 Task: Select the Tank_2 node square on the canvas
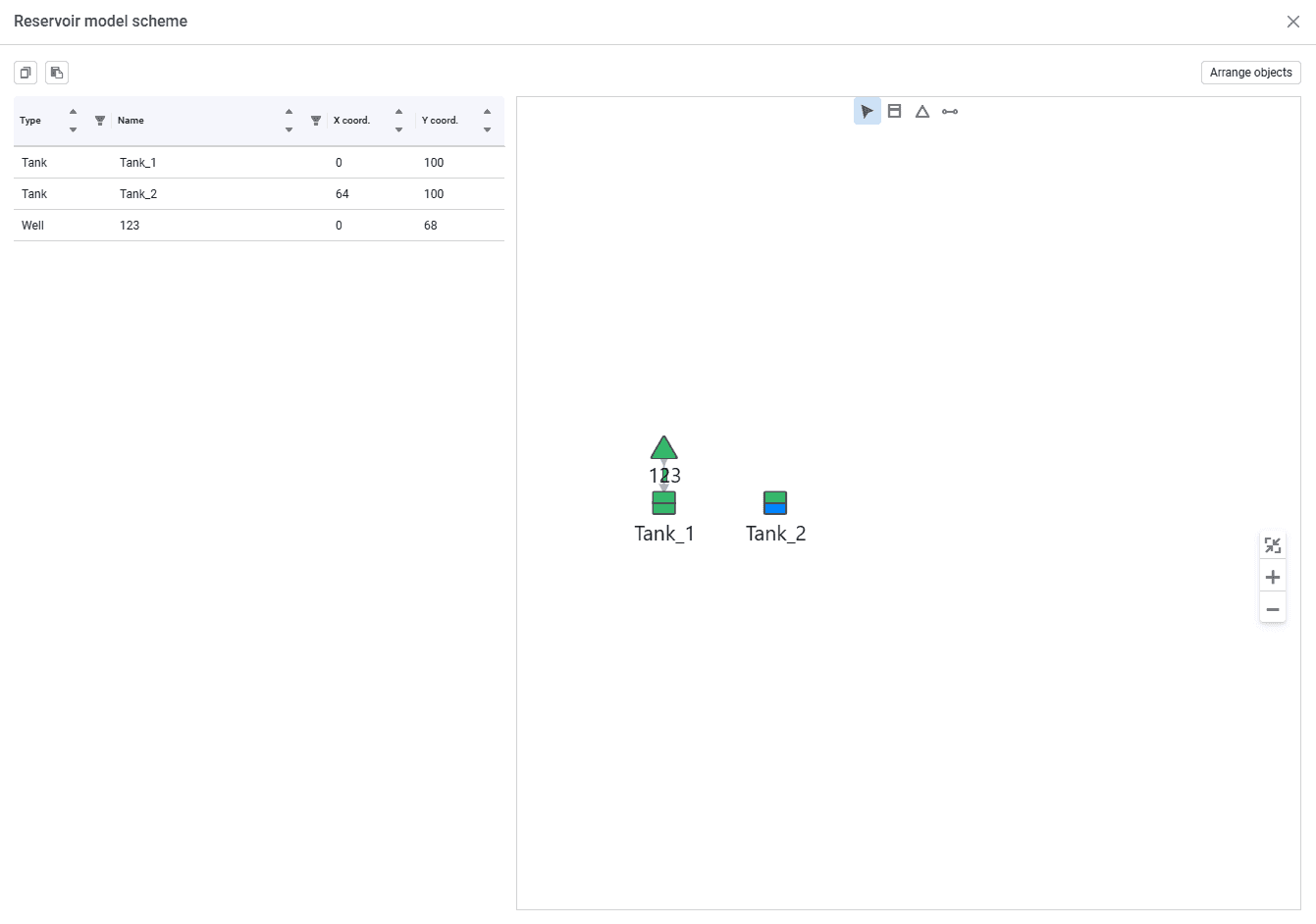coord(775,503)
